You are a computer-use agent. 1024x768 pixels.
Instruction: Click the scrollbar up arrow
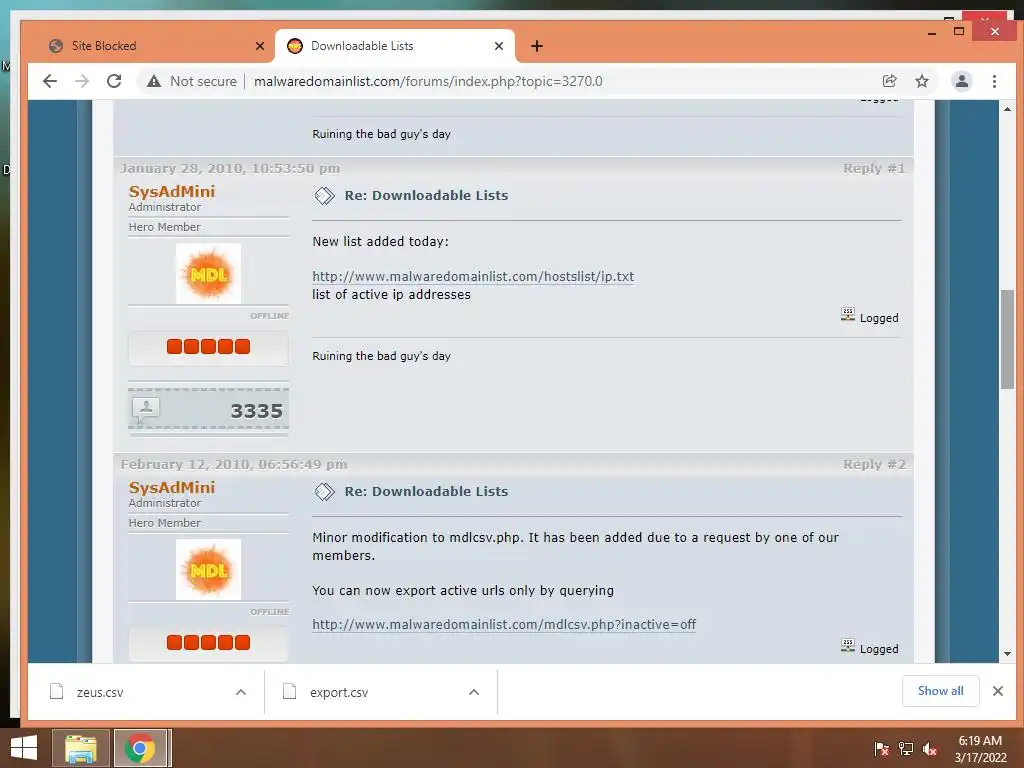click(x=1007, y=108)
